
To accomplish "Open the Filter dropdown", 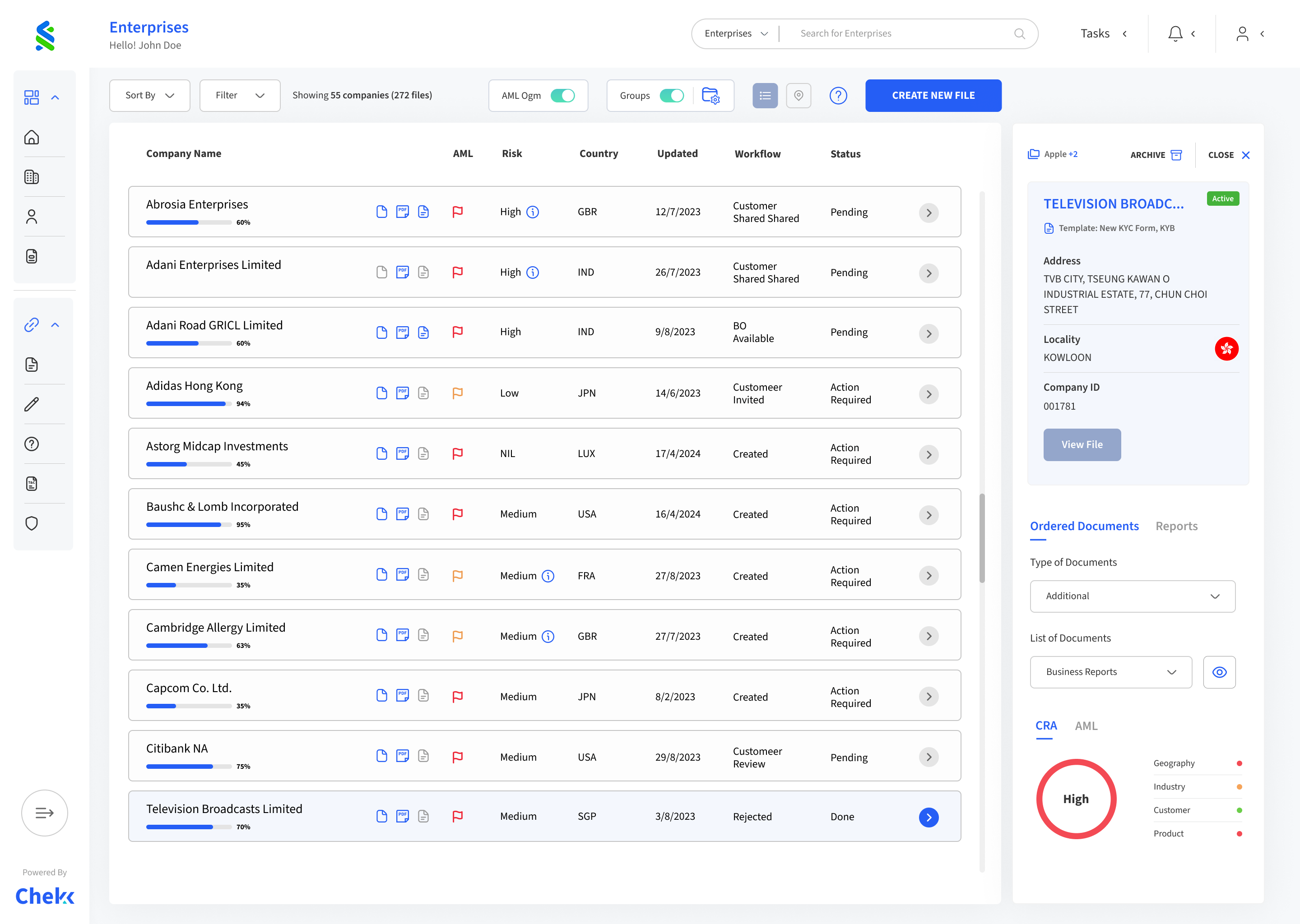I will pos(240,96).
